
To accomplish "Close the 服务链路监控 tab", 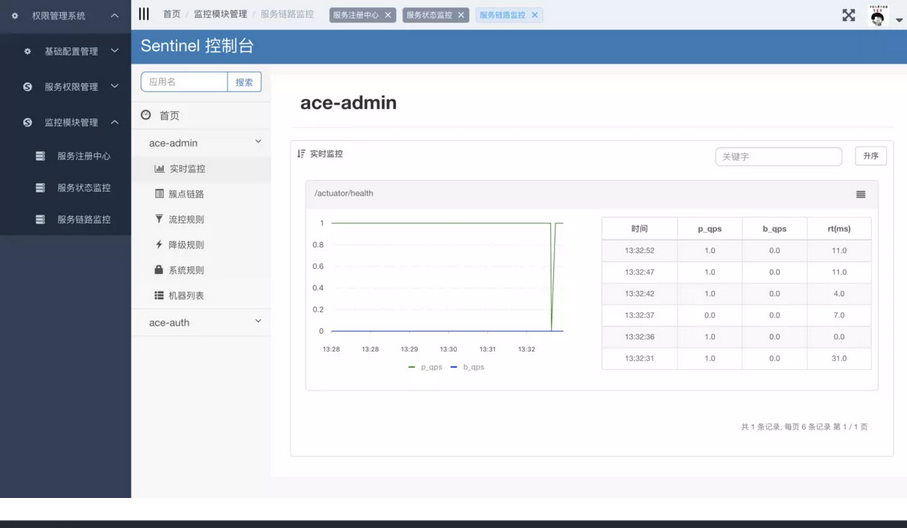I will 534,15.
